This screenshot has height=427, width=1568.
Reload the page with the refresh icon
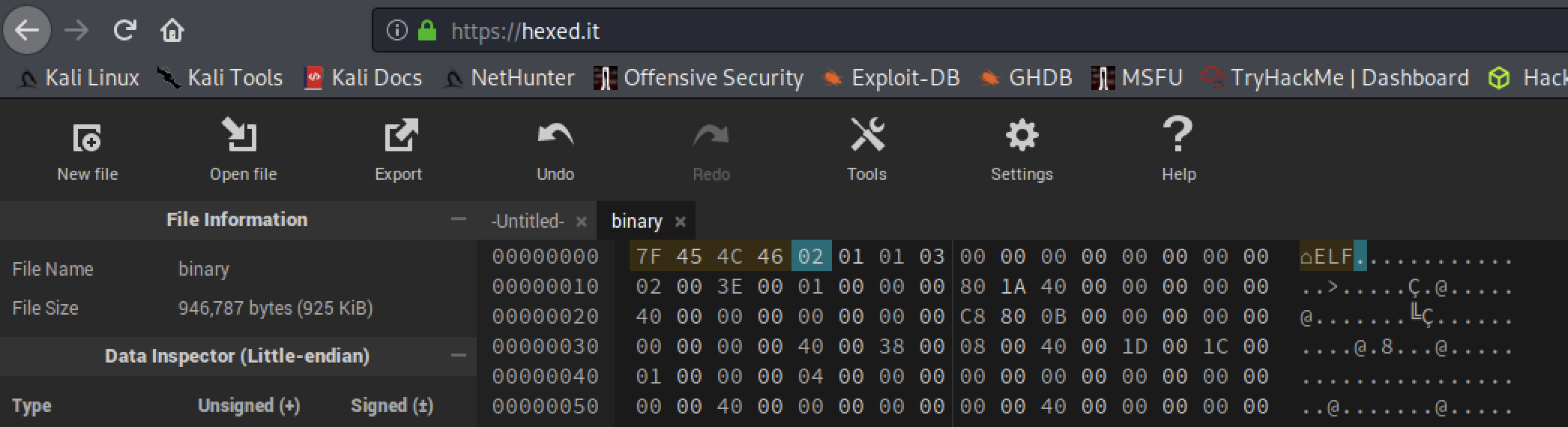coord(124,31)
